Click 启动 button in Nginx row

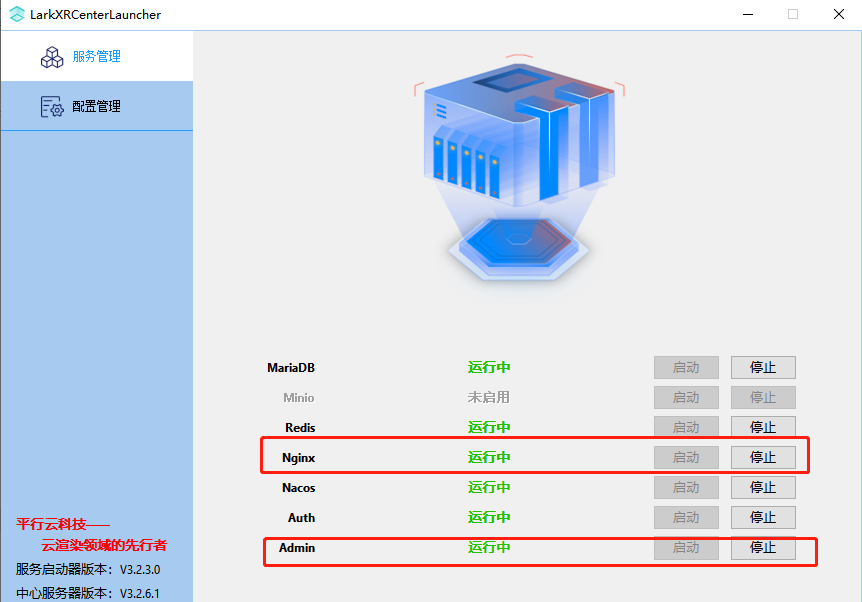[x=686, y=457]
